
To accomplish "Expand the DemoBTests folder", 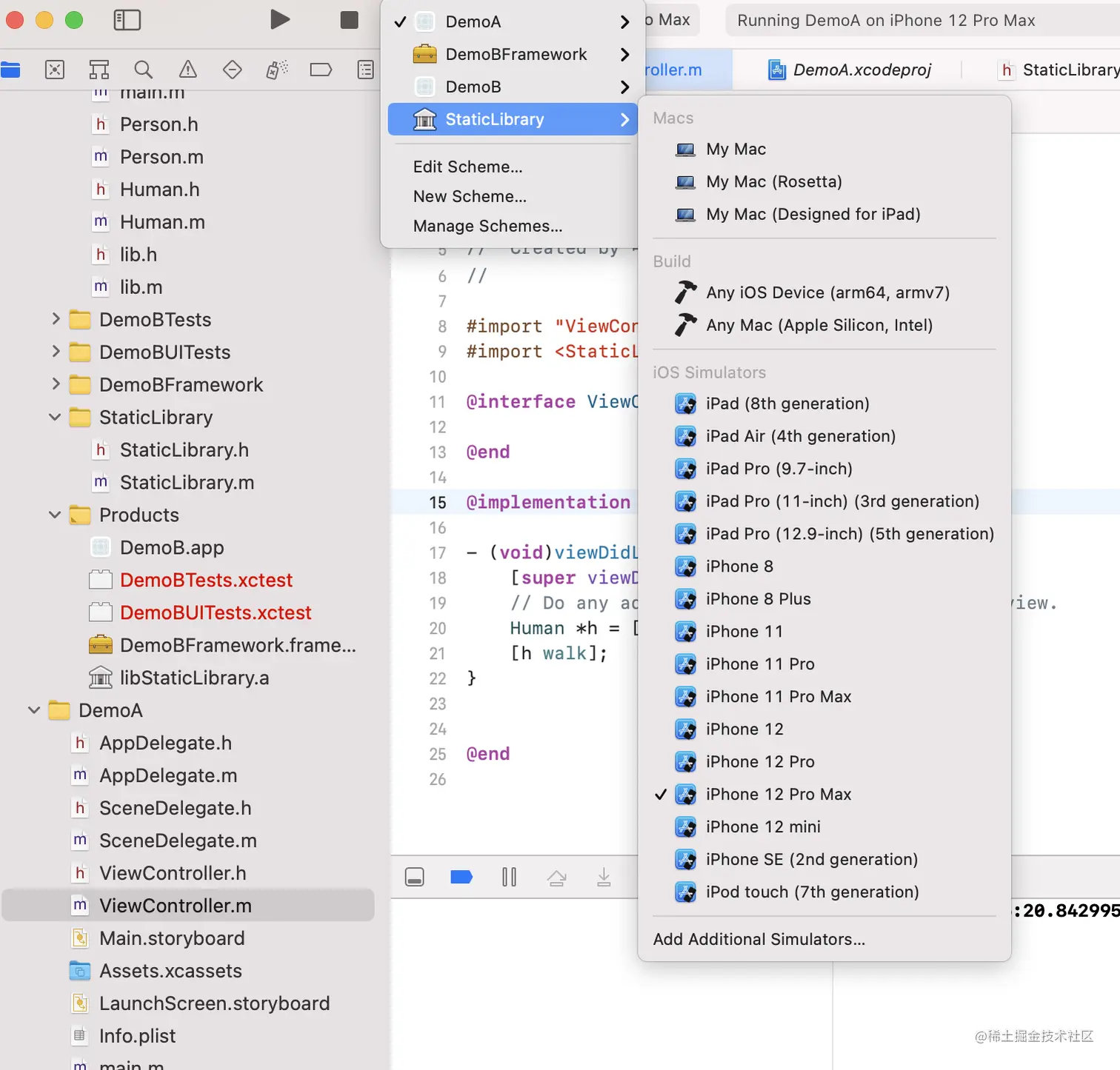I will [56, 319].
